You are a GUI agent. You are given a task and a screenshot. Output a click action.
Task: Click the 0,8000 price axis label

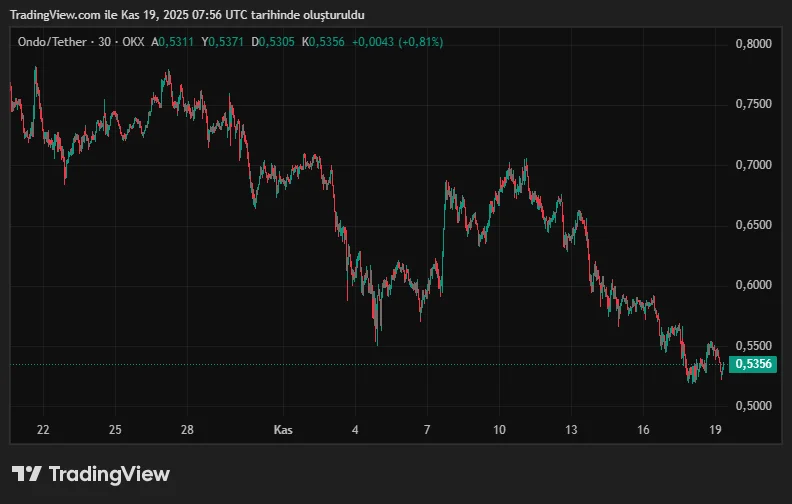point(753,44)
